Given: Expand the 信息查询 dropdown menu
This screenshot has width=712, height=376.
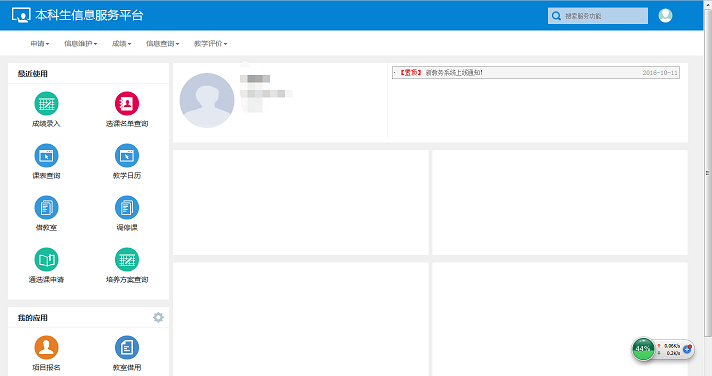Looking at the screenshot, I should tap(163, 44).
